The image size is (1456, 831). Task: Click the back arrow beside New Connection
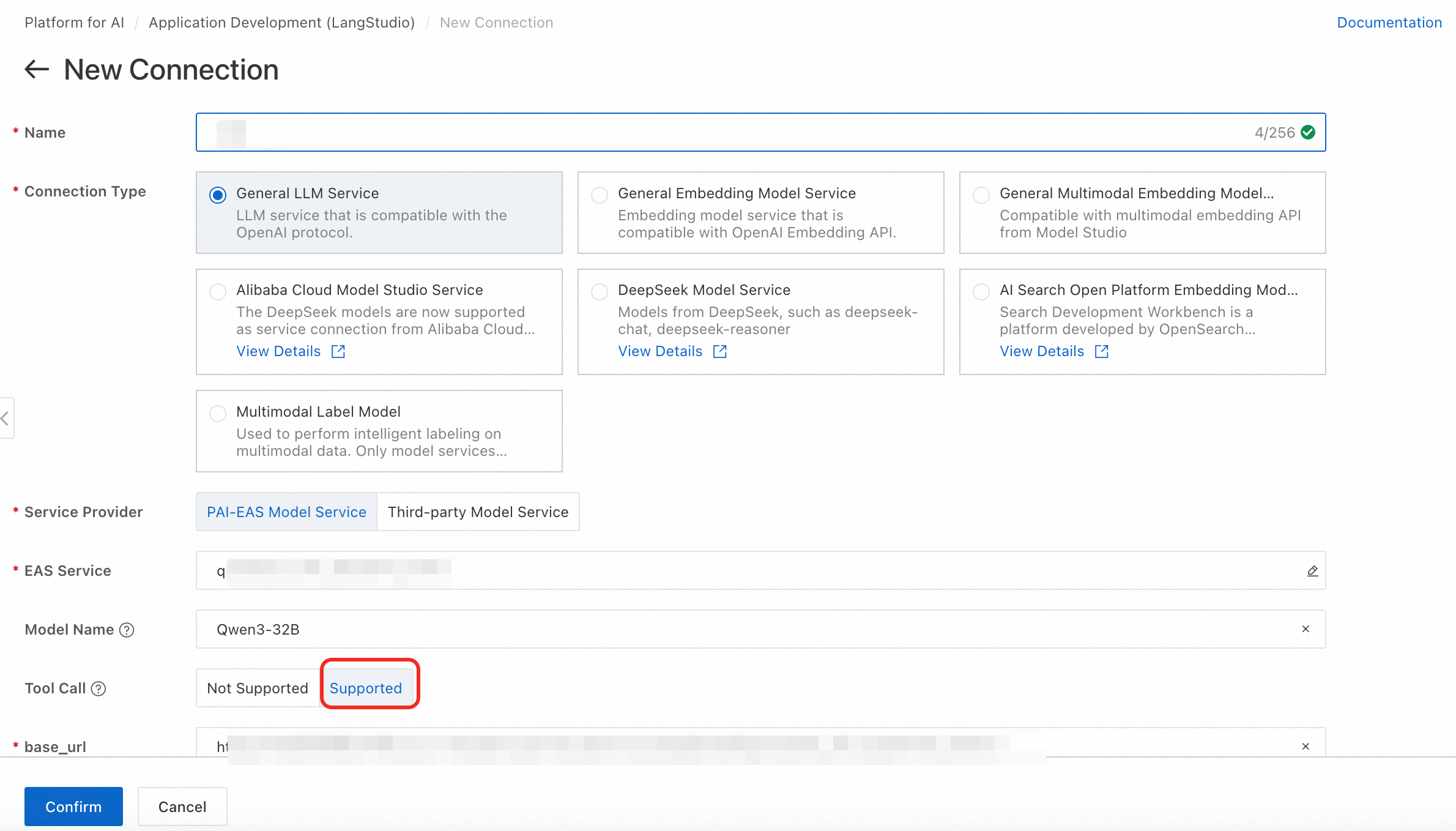(37, 69)
